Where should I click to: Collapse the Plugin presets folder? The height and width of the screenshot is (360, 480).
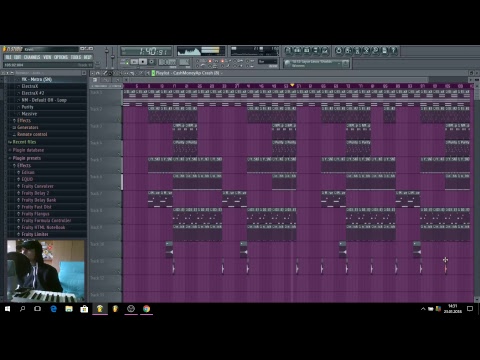click(27, 158)
